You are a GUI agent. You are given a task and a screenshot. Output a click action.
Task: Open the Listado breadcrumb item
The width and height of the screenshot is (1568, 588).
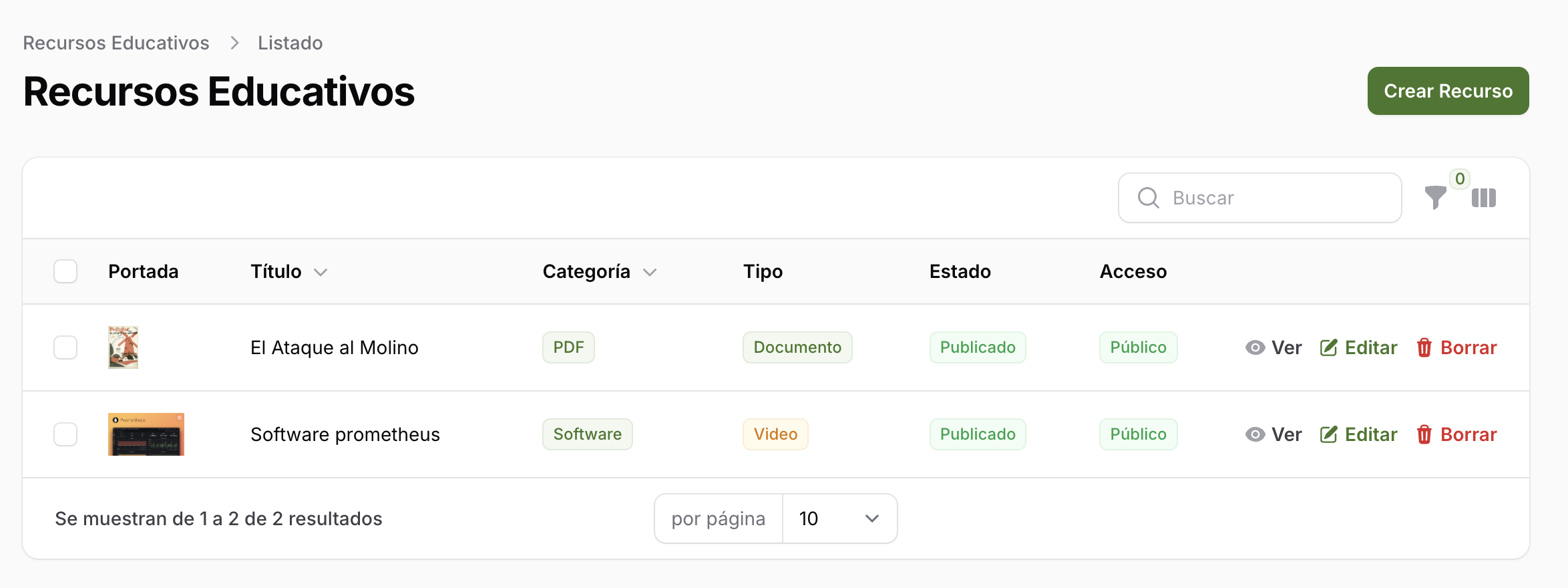point(290,43)
